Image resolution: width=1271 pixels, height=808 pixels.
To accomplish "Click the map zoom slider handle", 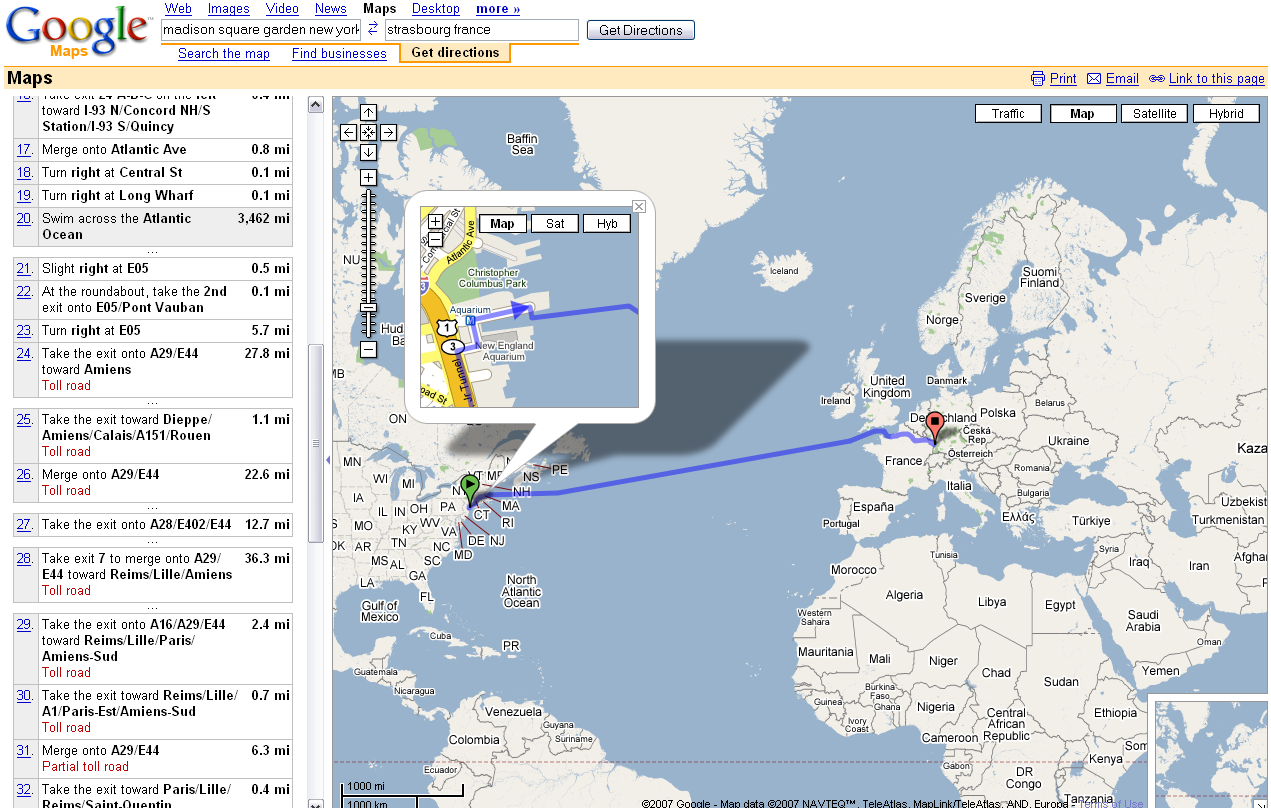I will (x=368, y=307).
